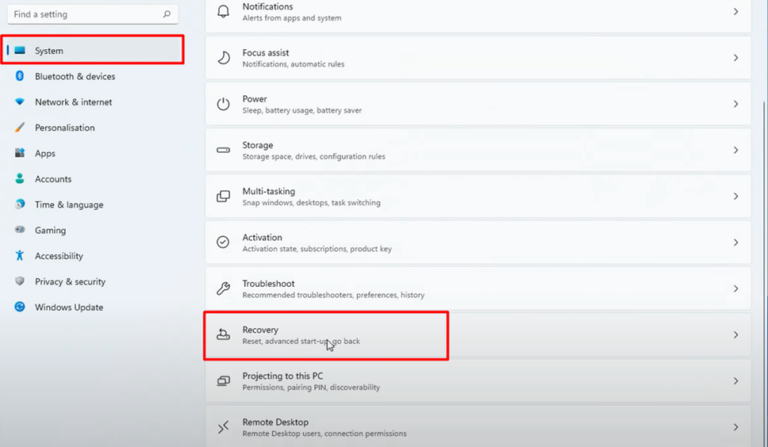This screenshot has width=768, height=447.
Task: Click the Bluetooth & devices icon
Action: point(20,76)
